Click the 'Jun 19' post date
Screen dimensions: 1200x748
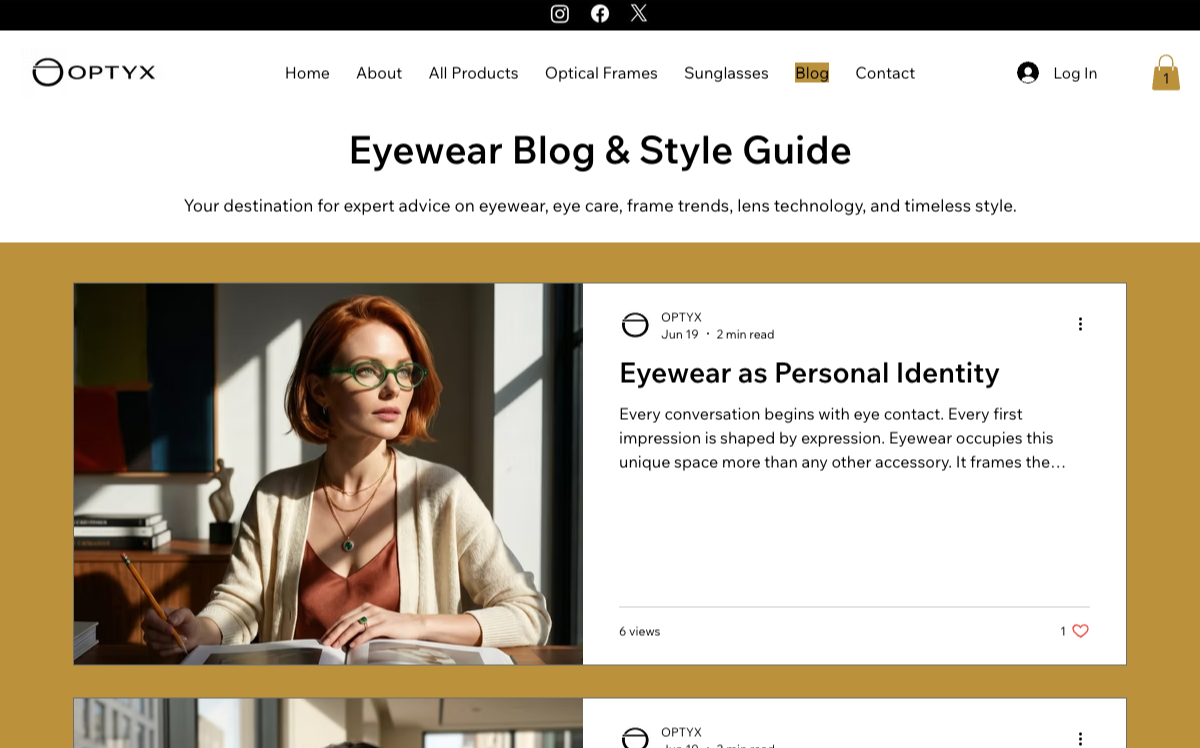[680, 334]
